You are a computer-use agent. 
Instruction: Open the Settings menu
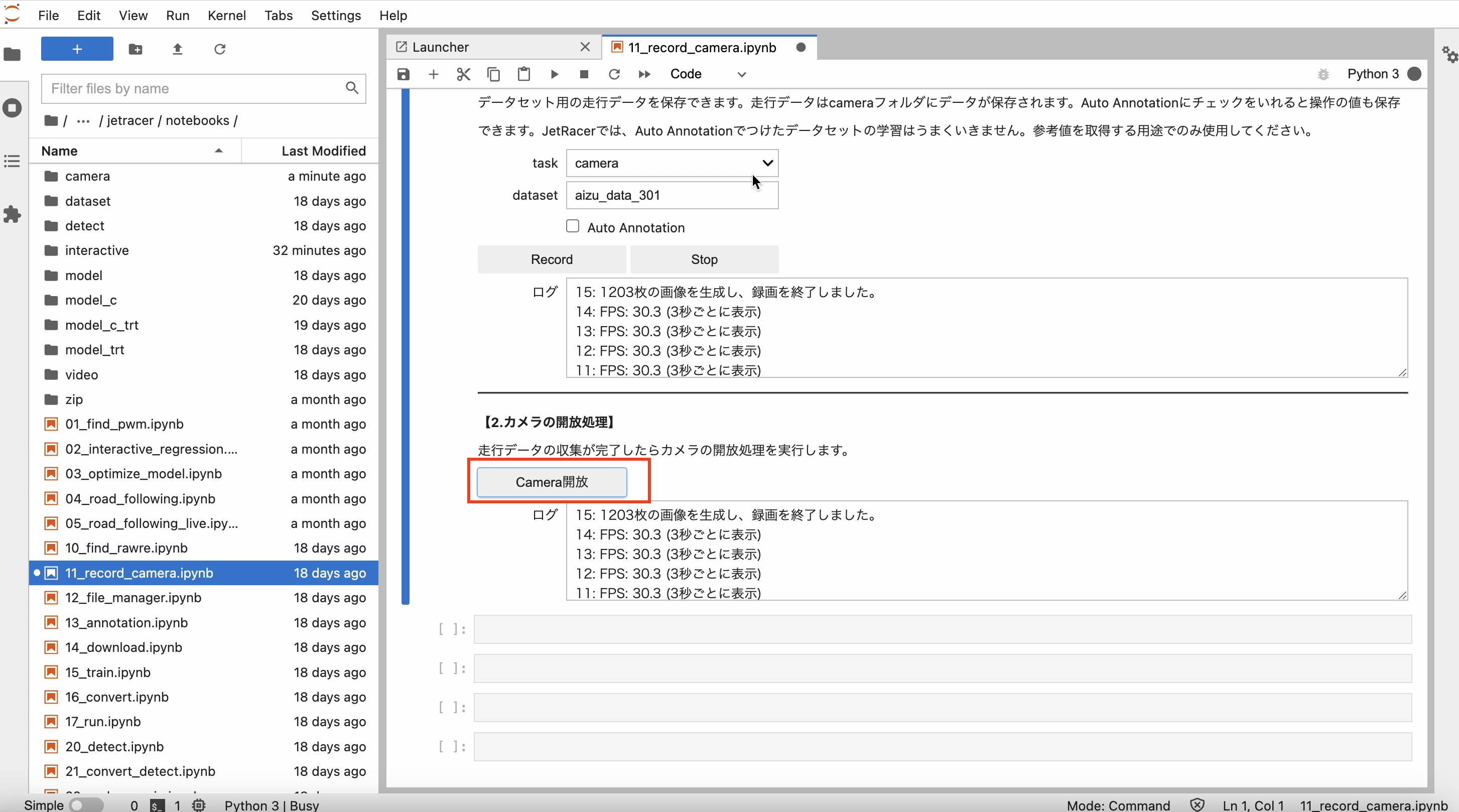336,15
